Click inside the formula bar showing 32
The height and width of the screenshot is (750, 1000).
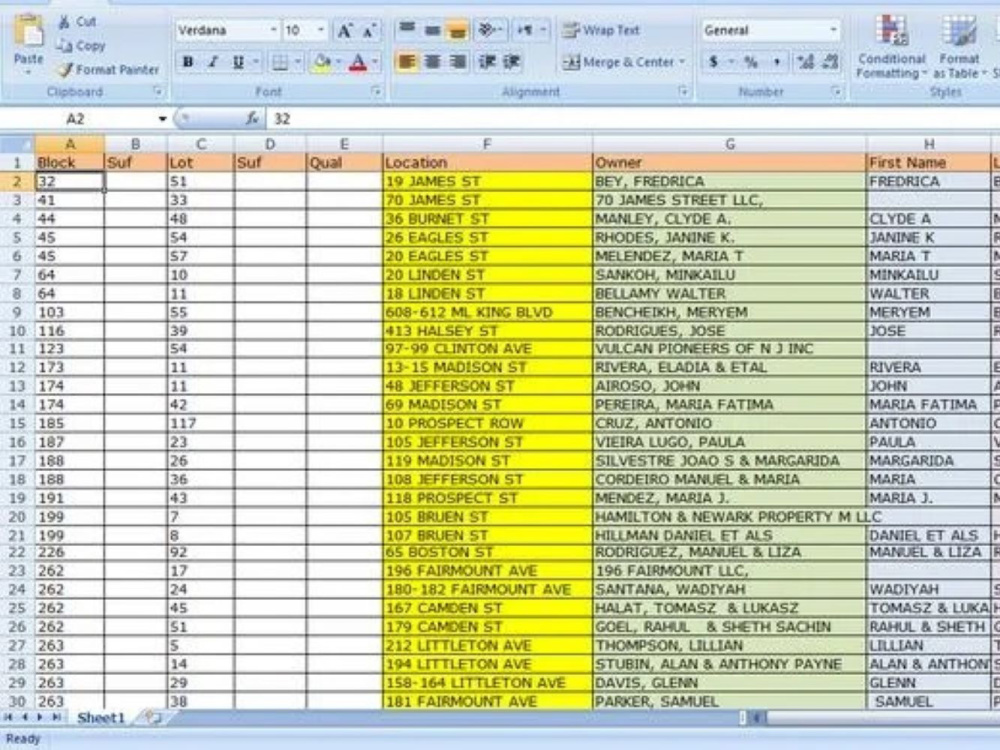point(631,119)
